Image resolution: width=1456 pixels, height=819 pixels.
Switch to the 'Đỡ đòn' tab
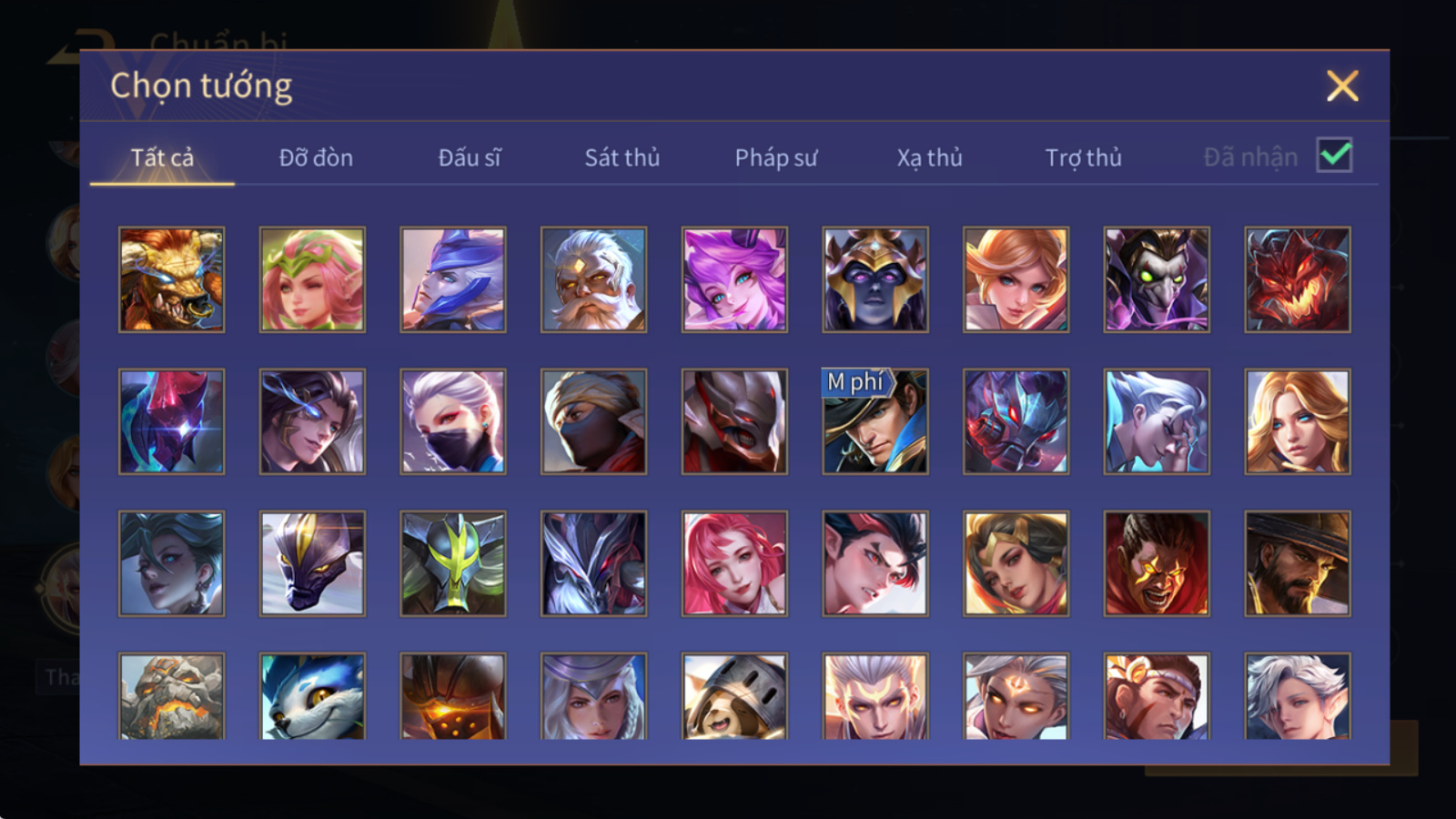(x=316, y=157)
